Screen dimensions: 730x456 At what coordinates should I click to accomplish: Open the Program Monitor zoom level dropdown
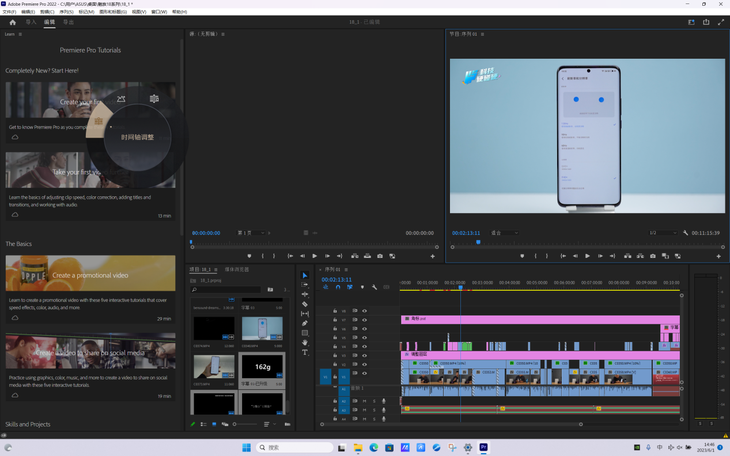point(504,233)
